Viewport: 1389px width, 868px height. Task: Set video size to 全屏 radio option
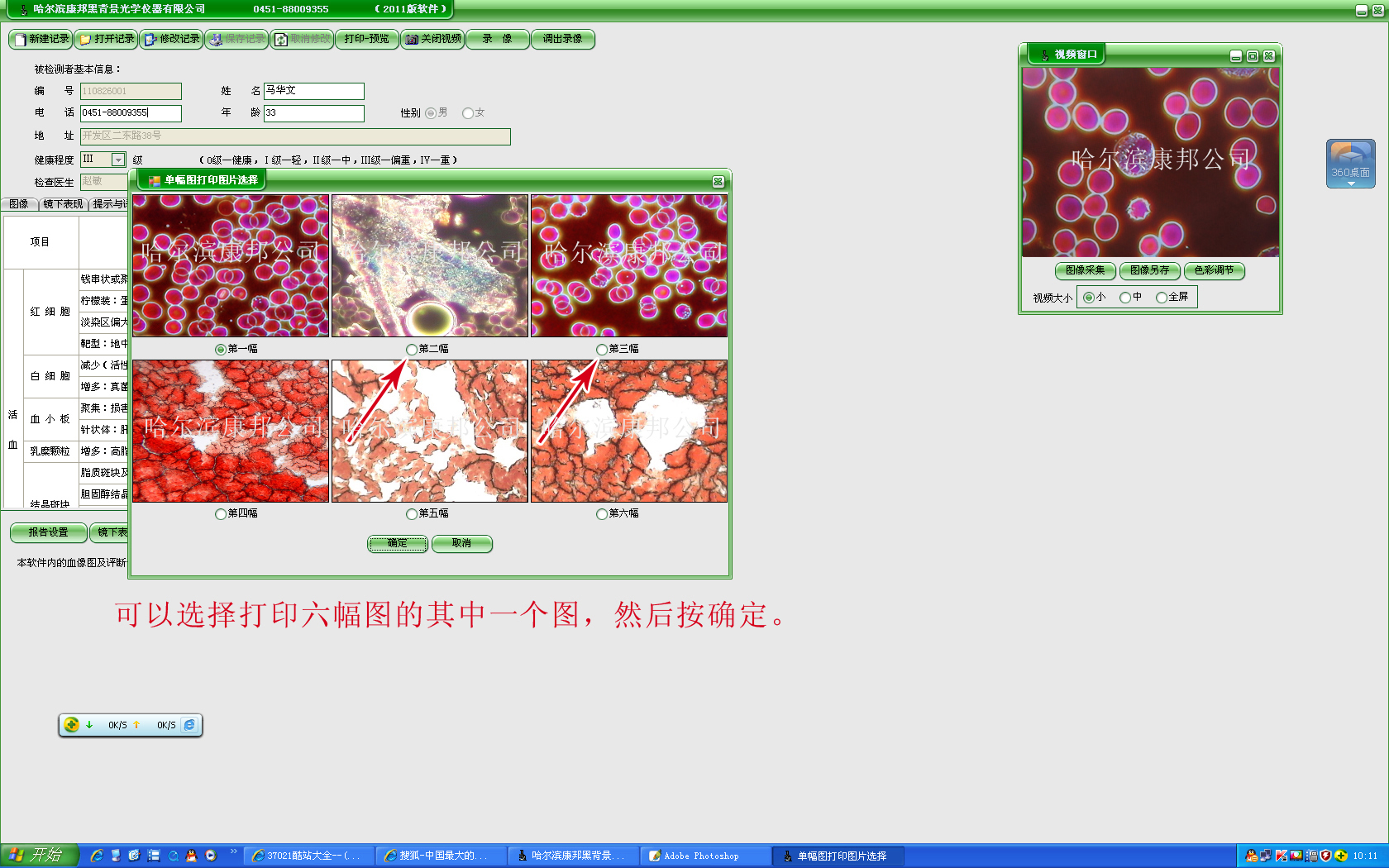tap(1162, 298)
